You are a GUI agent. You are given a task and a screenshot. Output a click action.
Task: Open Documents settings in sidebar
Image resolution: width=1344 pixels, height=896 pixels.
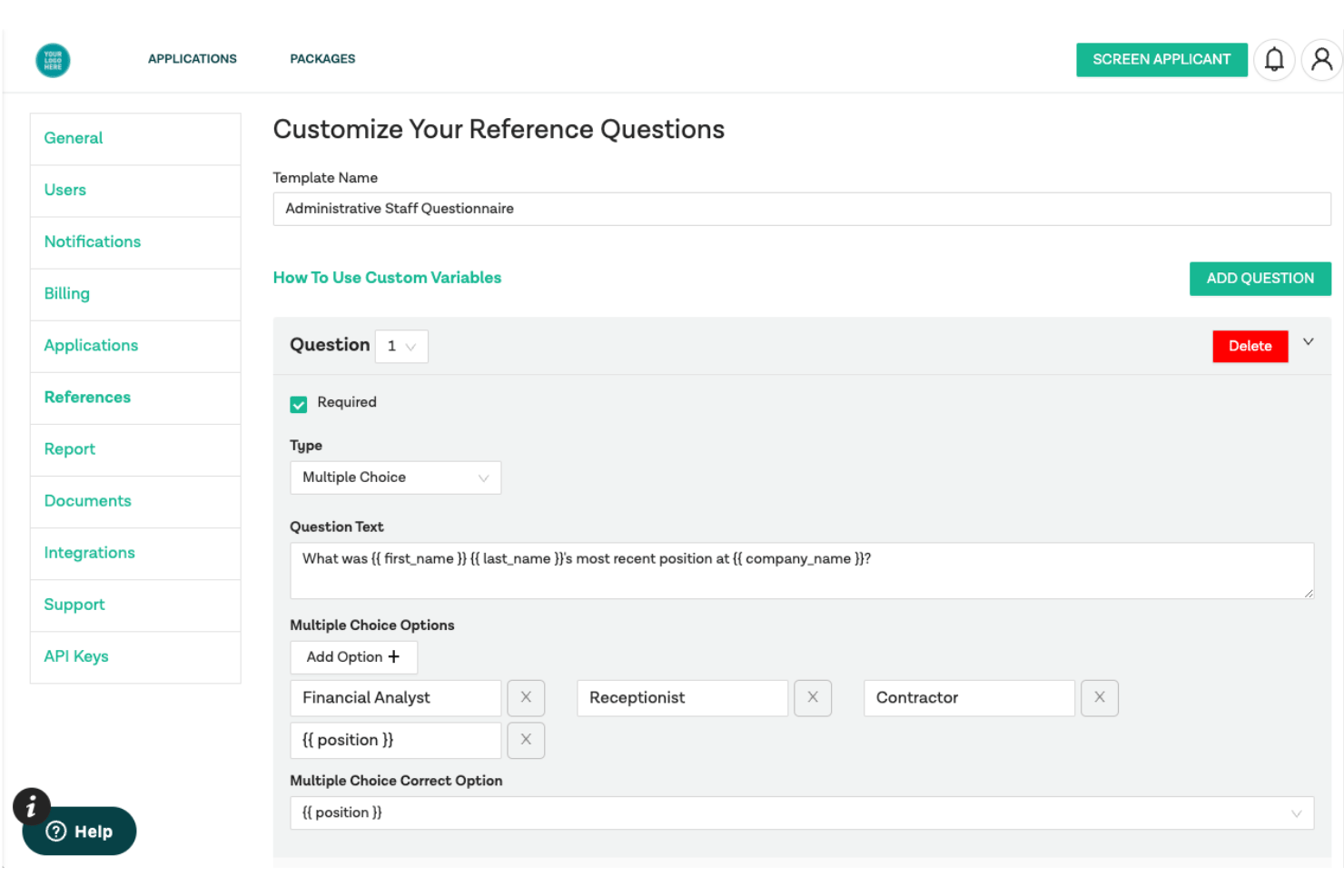[135, 501]
